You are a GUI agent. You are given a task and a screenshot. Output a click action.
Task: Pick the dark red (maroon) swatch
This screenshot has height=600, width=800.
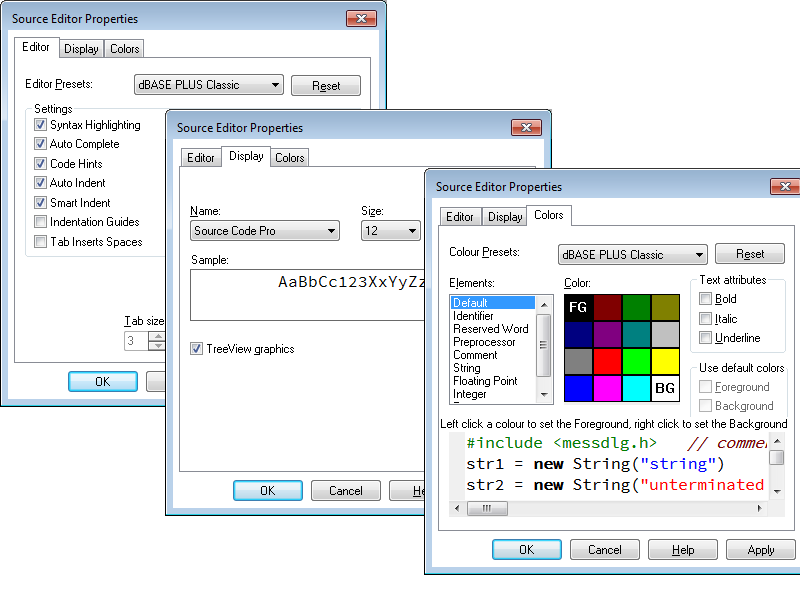(608, 308)
